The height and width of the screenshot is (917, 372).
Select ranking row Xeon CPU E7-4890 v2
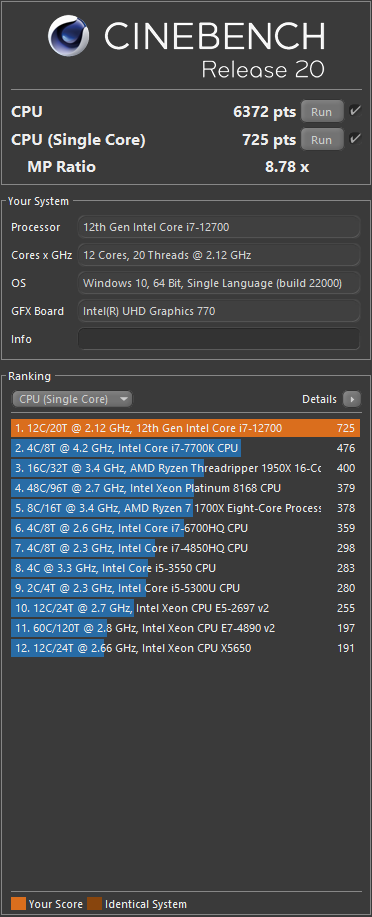coord(185,628)
